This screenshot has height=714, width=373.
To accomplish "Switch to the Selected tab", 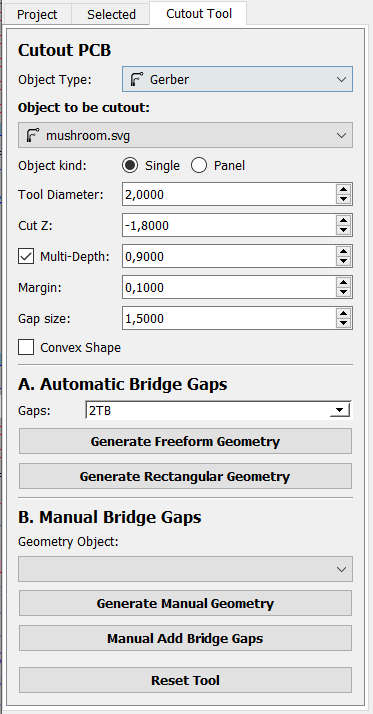I will (x=111, y=15).
